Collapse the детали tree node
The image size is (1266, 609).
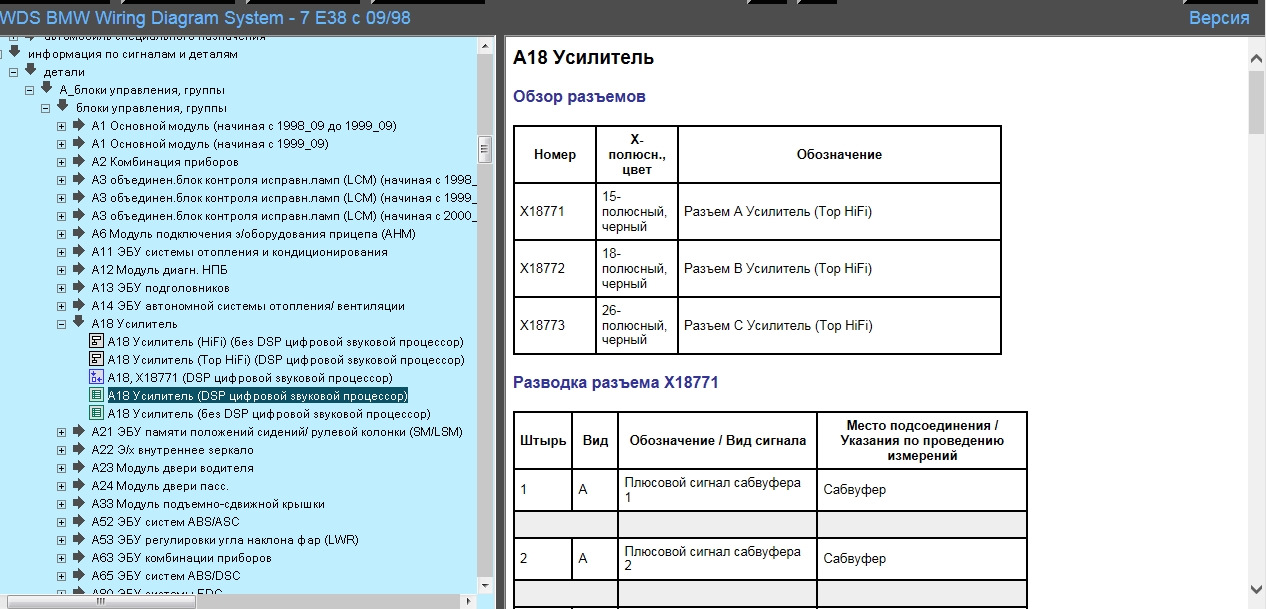14,72
